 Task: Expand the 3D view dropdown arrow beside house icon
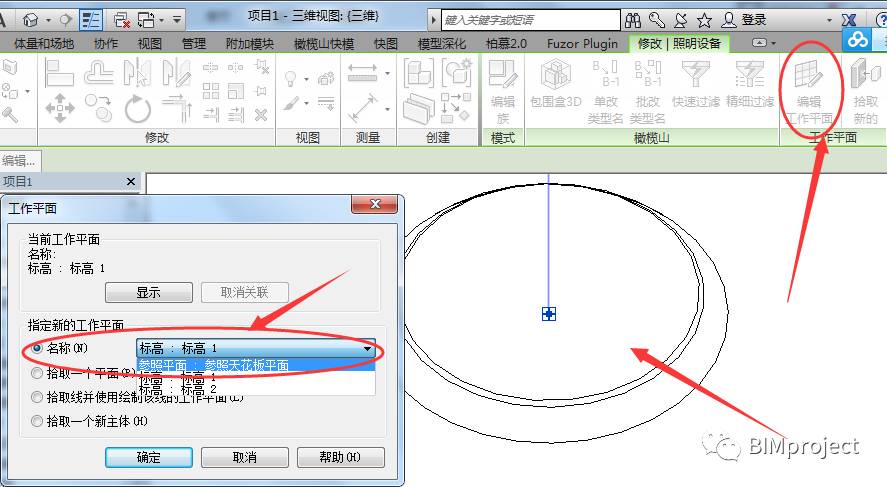click(x=49, y=20)
